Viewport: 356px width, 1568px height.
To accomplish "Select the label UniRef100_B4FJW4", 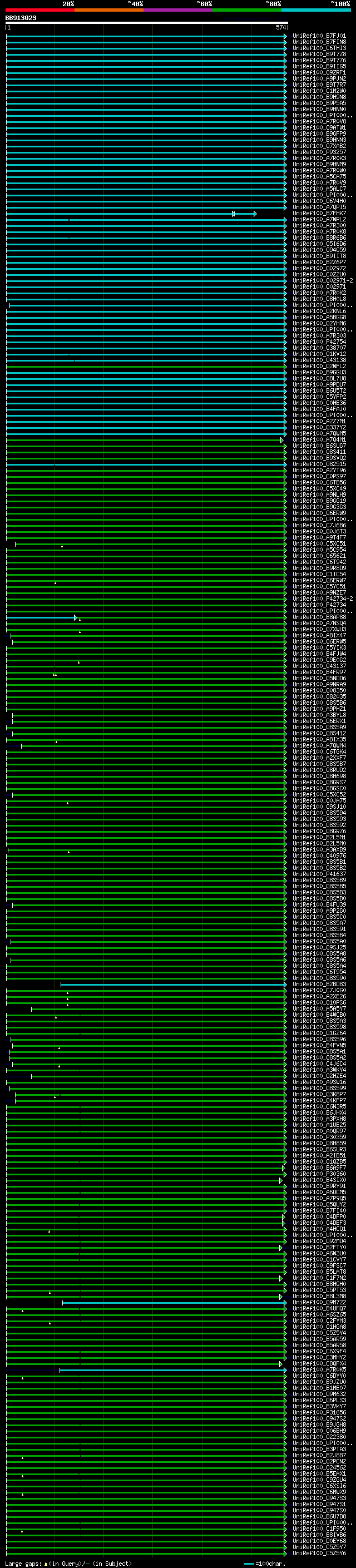I will [319, 654].
